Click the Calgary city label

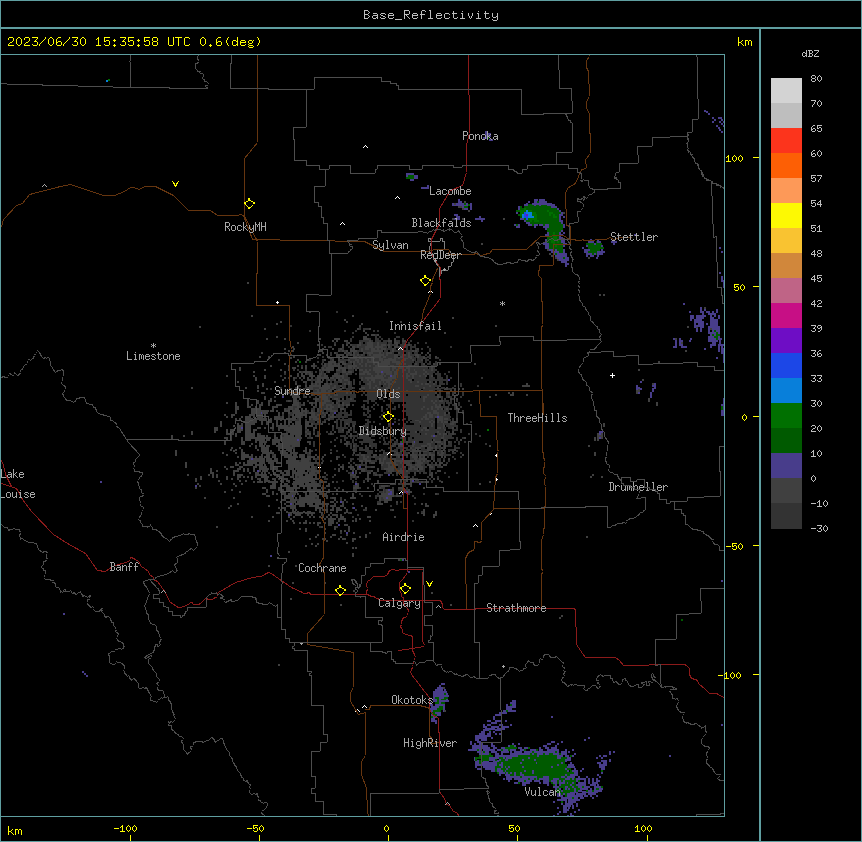coord(399,603)
